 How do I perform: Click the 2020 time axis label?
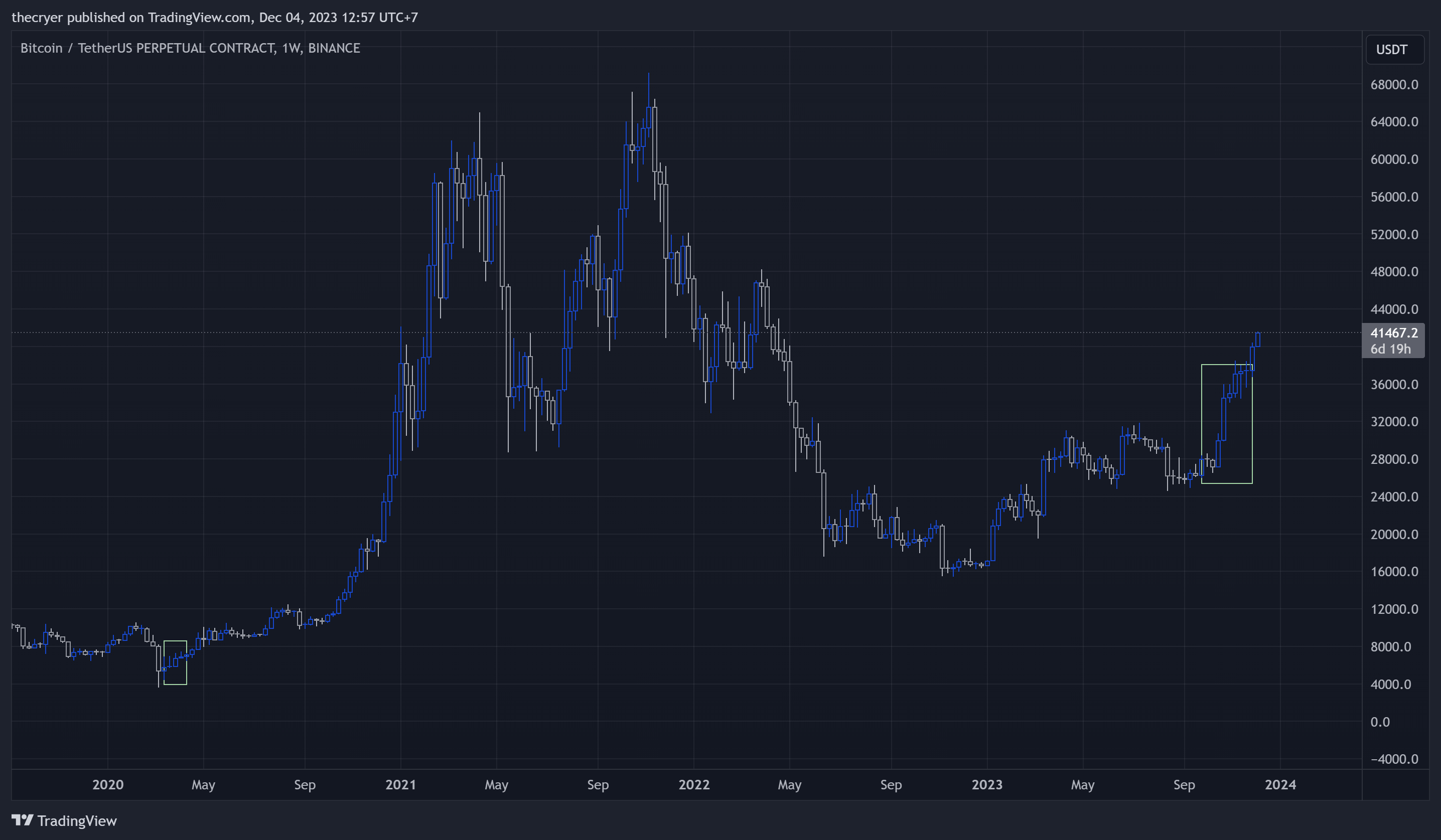pos(107,784)
